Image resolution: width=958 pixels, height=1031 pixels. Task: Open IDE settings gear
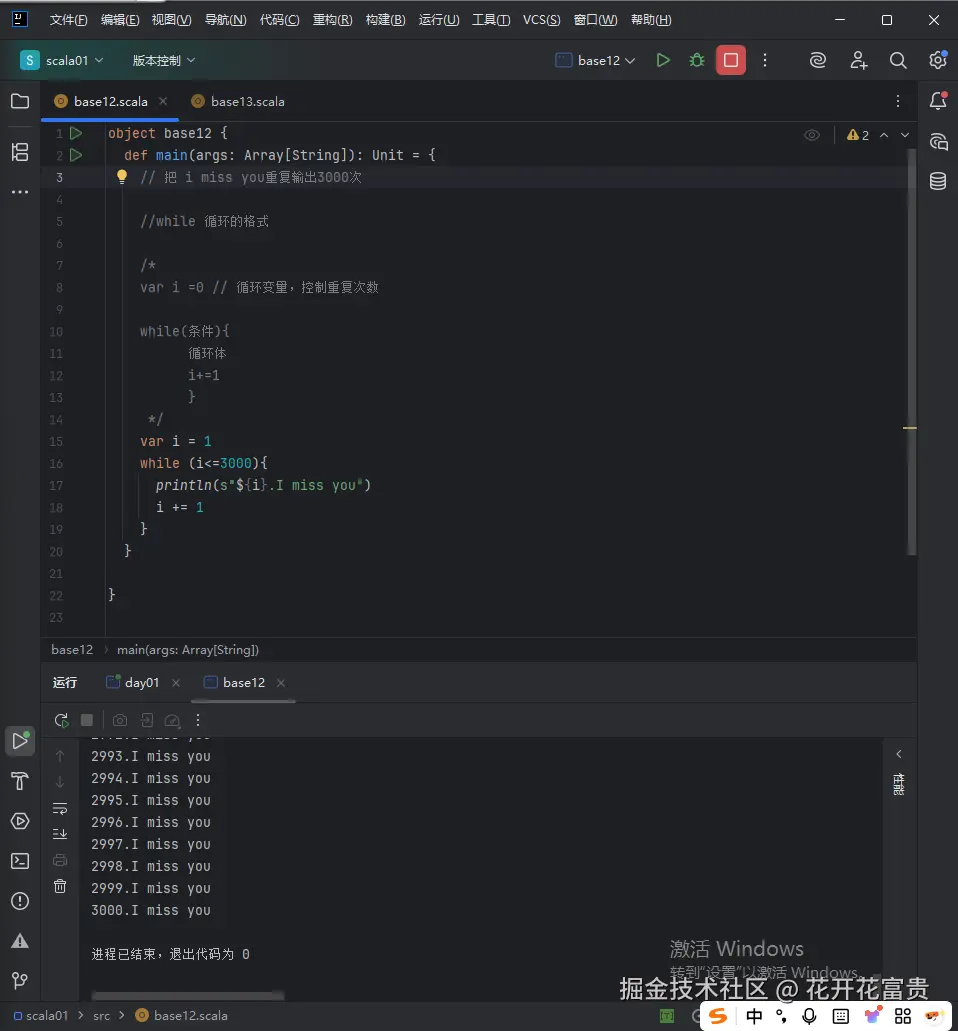point(938,60)
